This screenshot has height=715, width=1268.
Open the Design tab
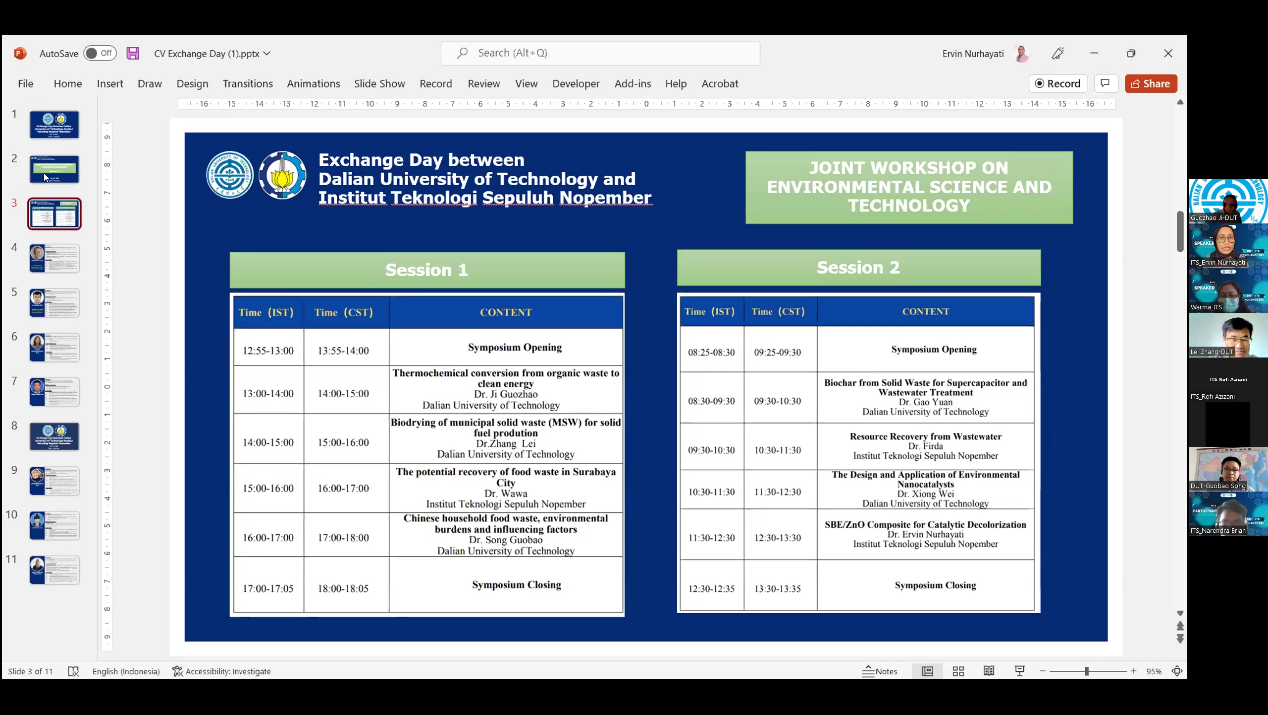coord(192,84)
